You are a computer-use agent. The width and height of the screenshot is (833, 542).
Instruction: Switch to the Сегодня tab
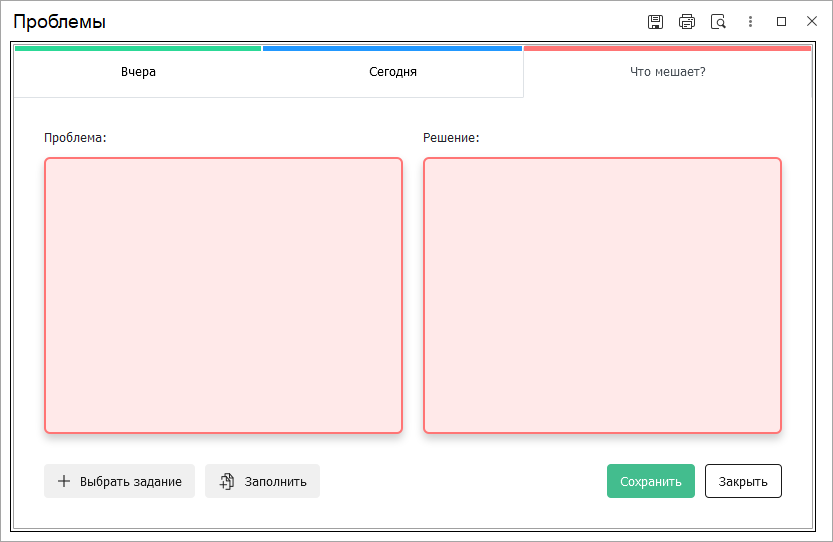pyautogui.click(x=392, y=72)
